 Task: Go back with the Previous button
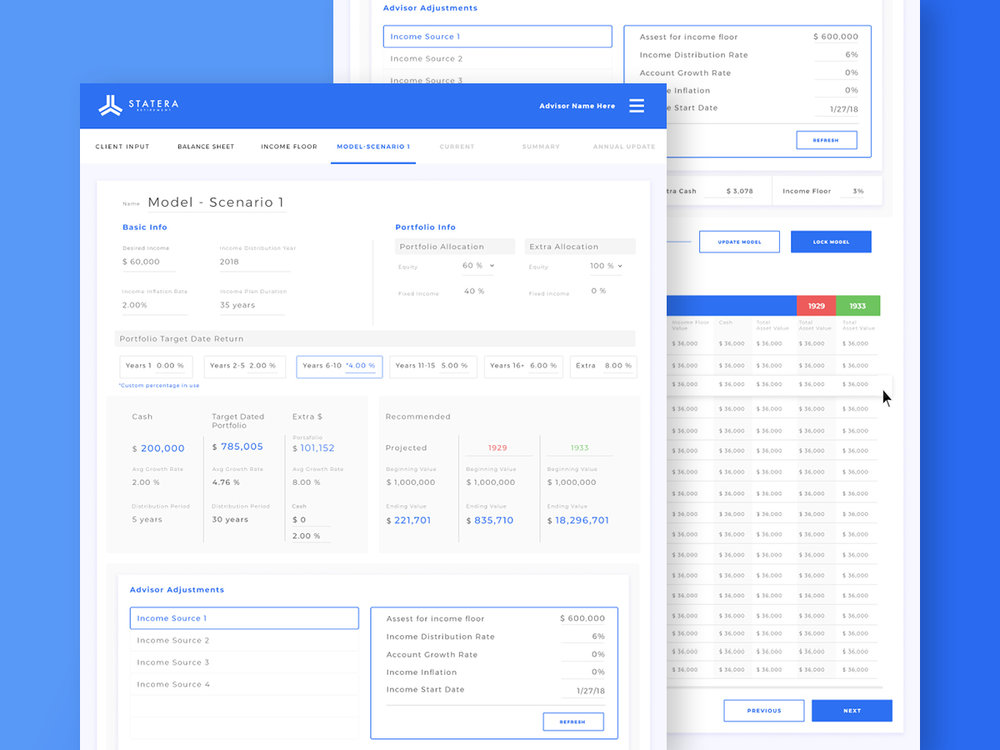(763, 711)
